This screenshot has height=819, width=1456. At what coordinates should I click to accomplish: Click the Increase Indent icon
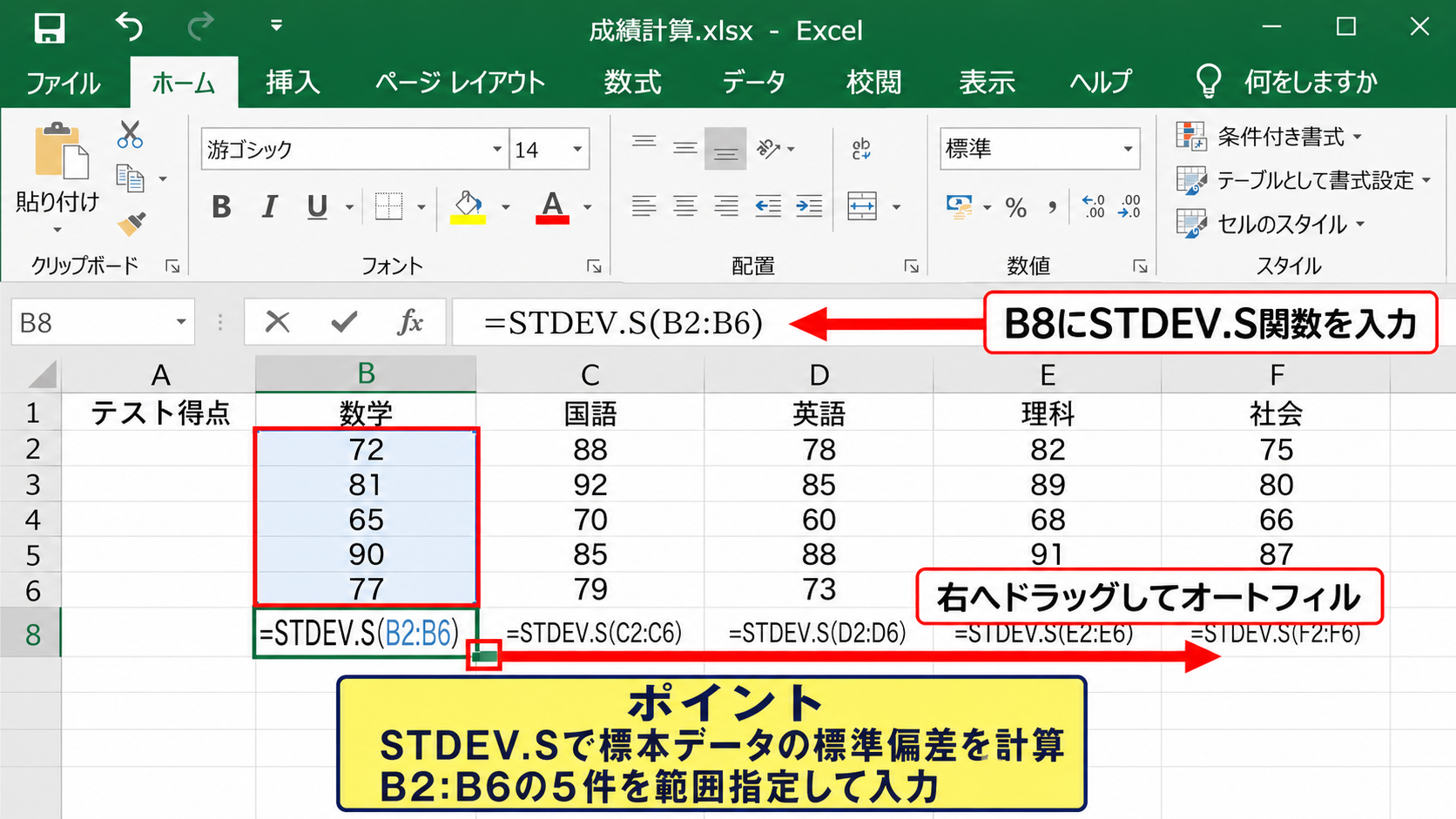click(809, 206)
